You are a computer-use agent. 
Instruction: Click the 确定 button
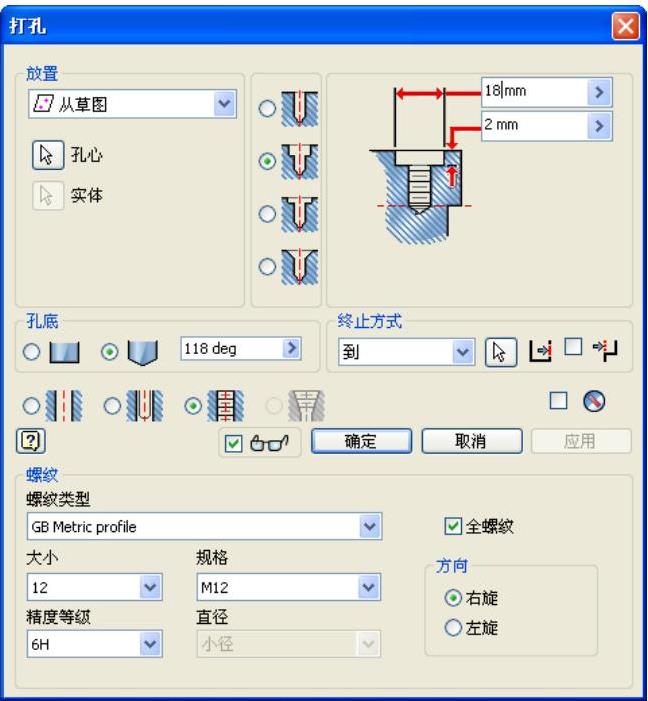tap(361, 442)
